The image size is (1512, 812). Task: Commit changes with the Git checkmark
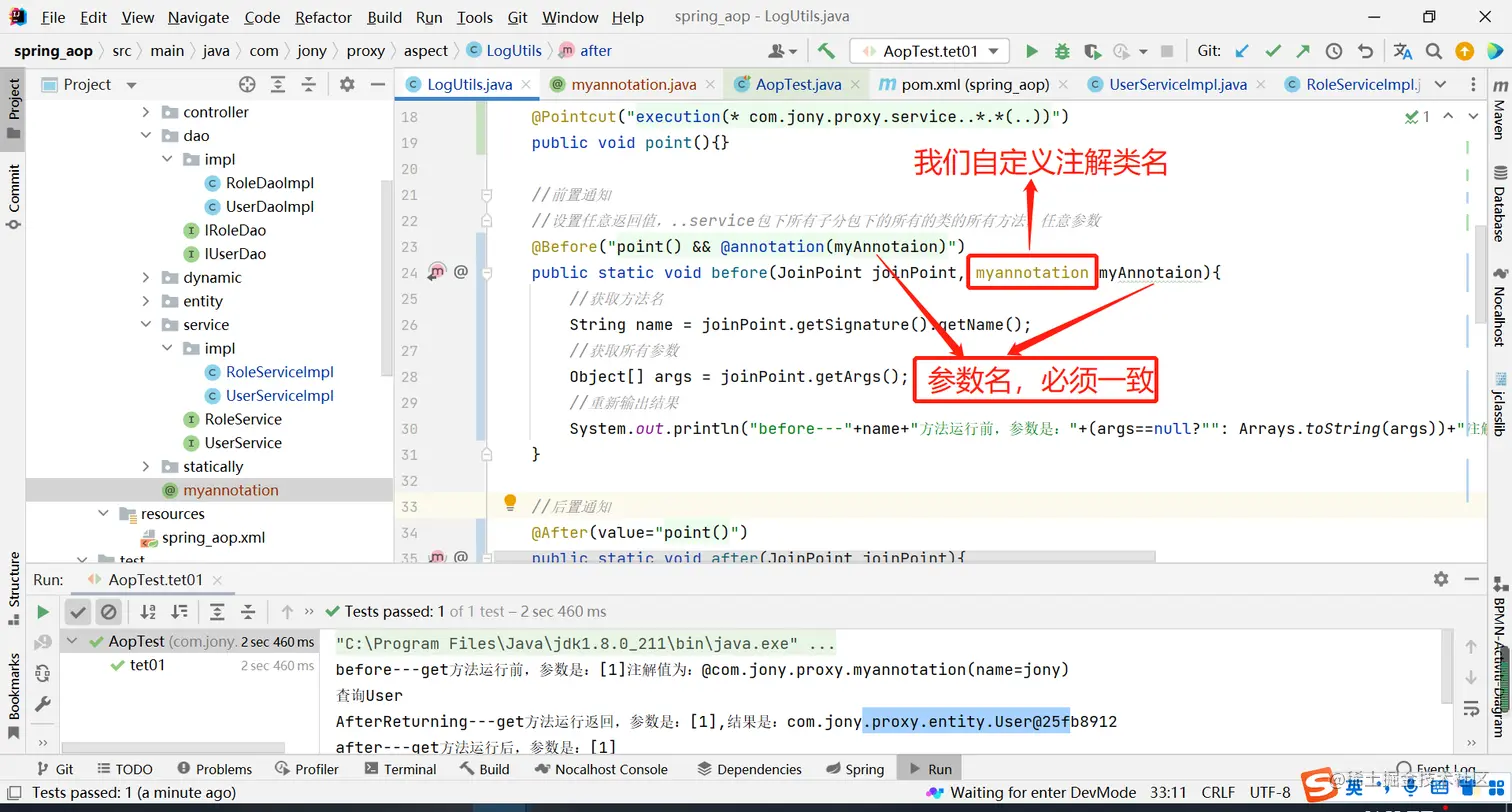(x=1273, y=51)
